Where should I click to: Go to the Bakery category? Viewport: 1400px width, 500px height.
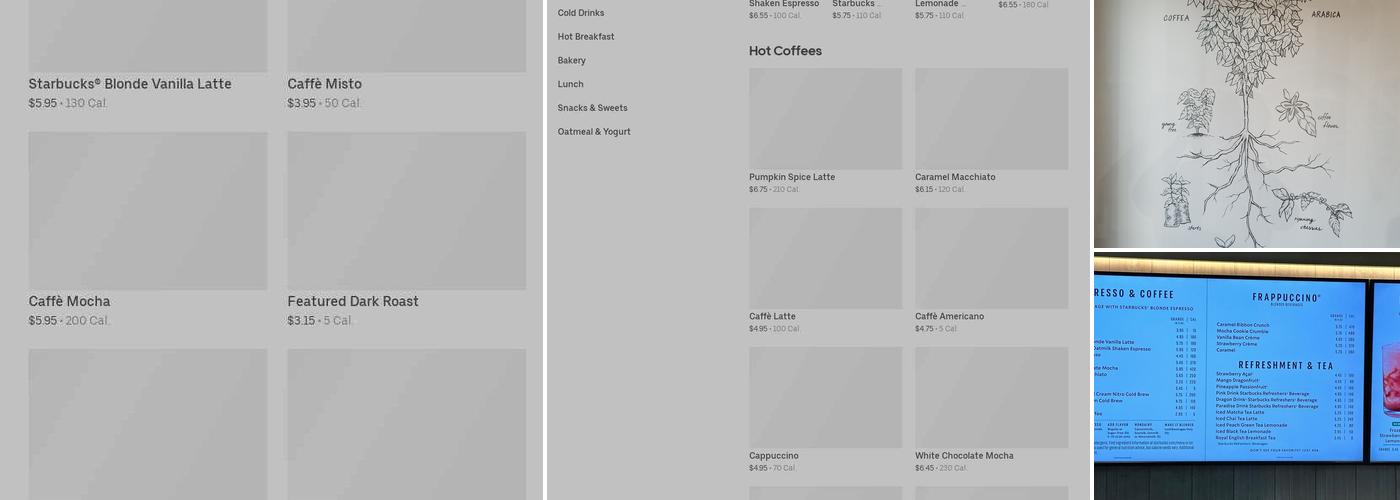coord(572,61)
